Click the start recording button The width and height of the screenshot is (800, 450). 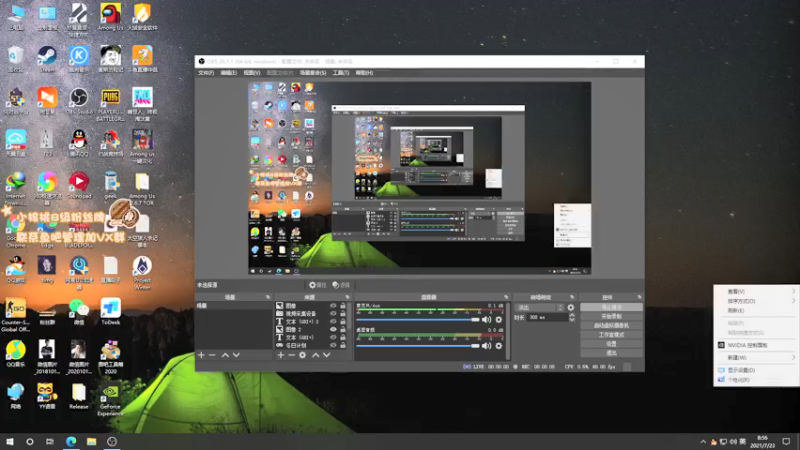click(611, 316)
